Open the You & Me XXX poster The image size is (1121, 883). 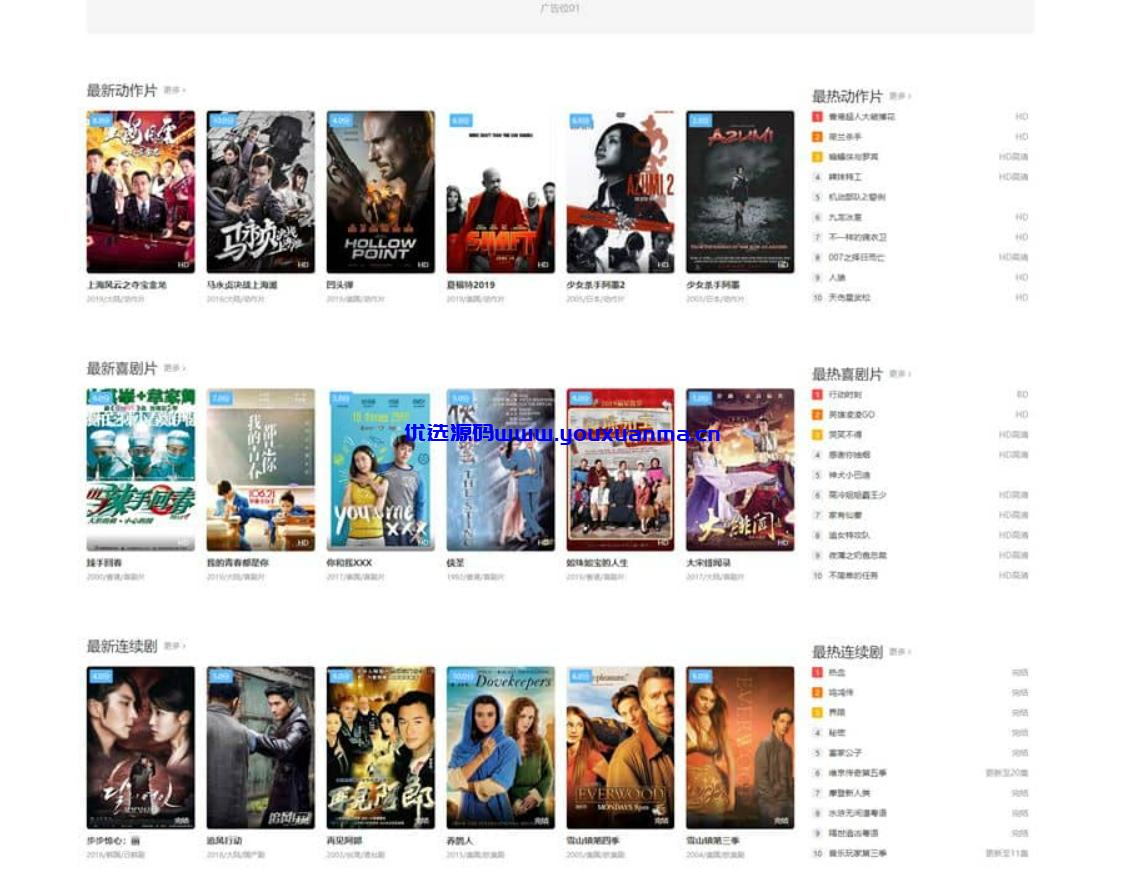pyautogui.click(x=380, y=470)
